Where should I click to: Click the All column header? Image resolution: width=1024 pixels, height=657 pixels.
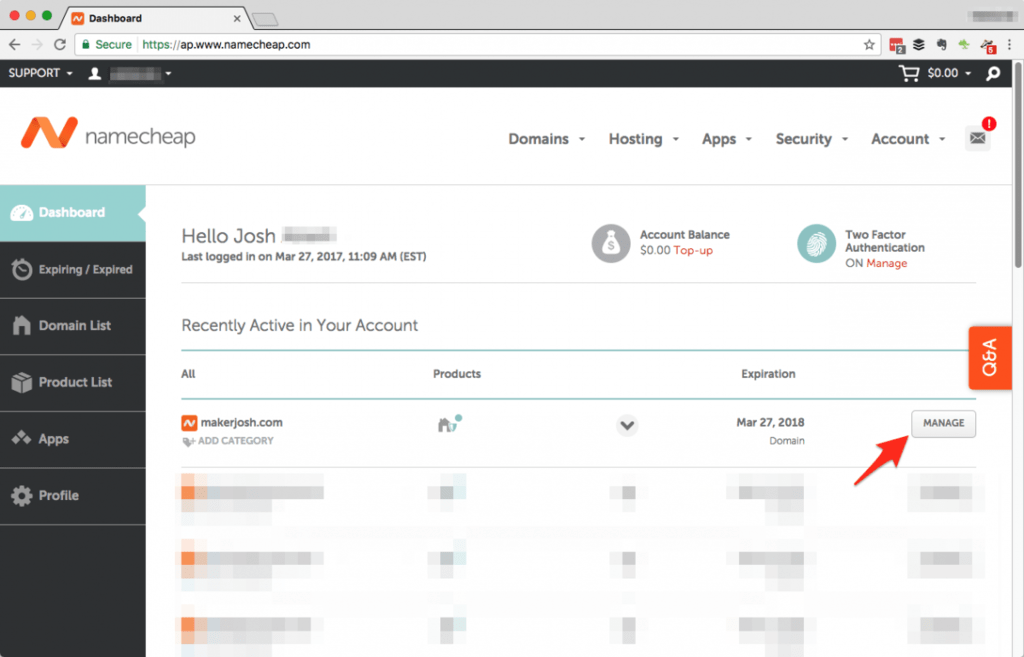pos(188,374)
